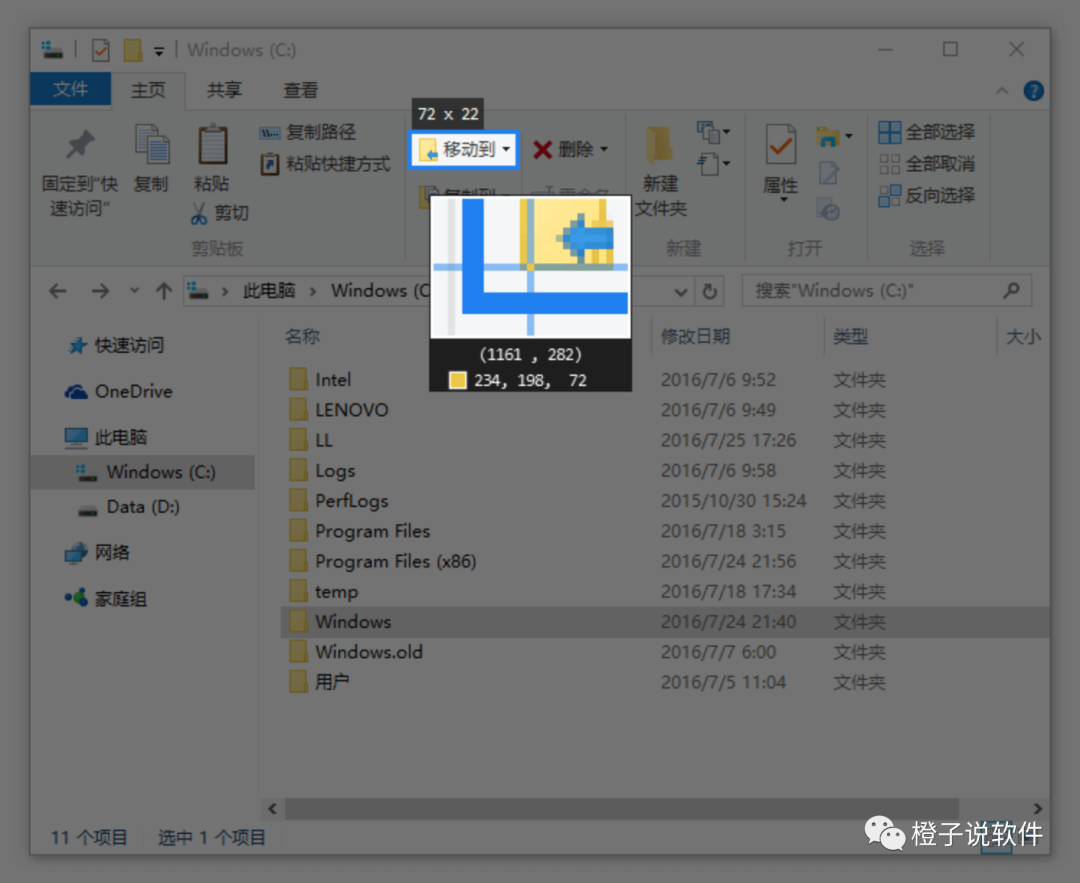Expand the Properties (属性) dropdown arrow
Image resolution: width=1080 pixels, height=883 pixels.
(783, 200)
